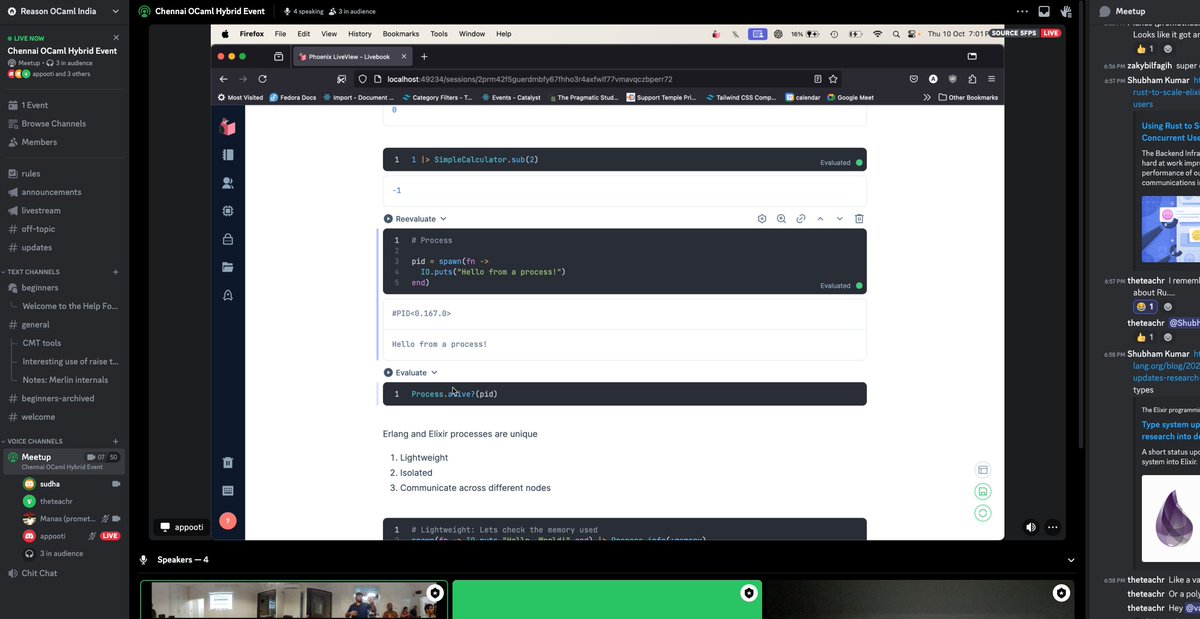Copy link to cell via link icon
The image size is (1200, 619).
[x=801, y=218]
